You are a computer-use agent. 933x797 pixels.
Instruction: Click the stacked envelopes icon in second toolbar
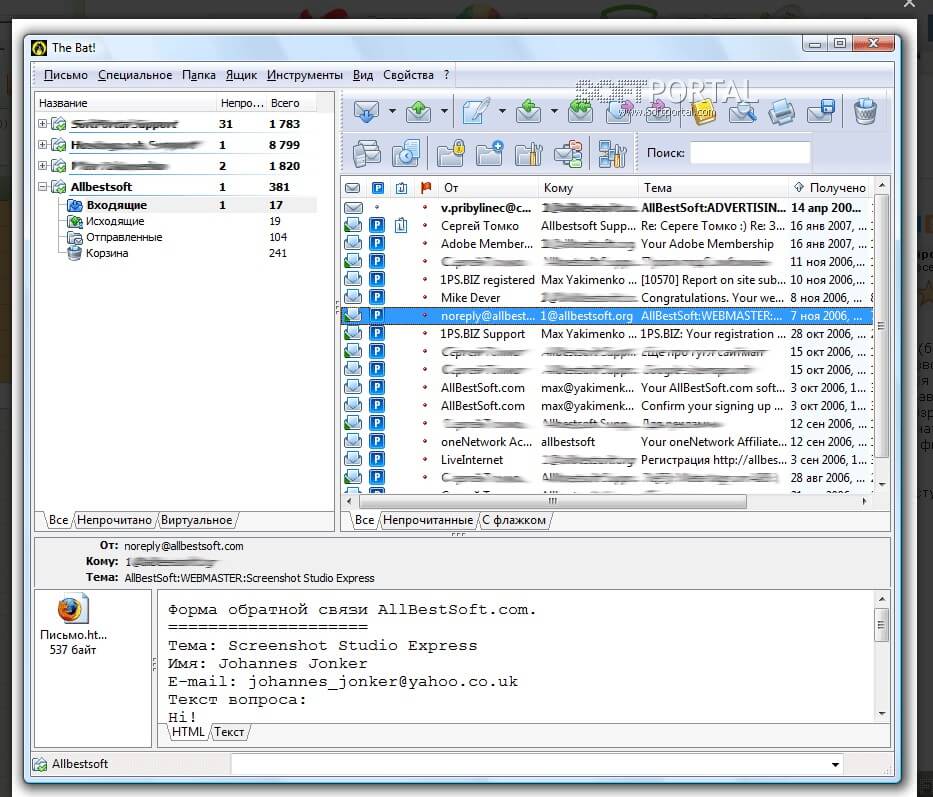[367, 154]
